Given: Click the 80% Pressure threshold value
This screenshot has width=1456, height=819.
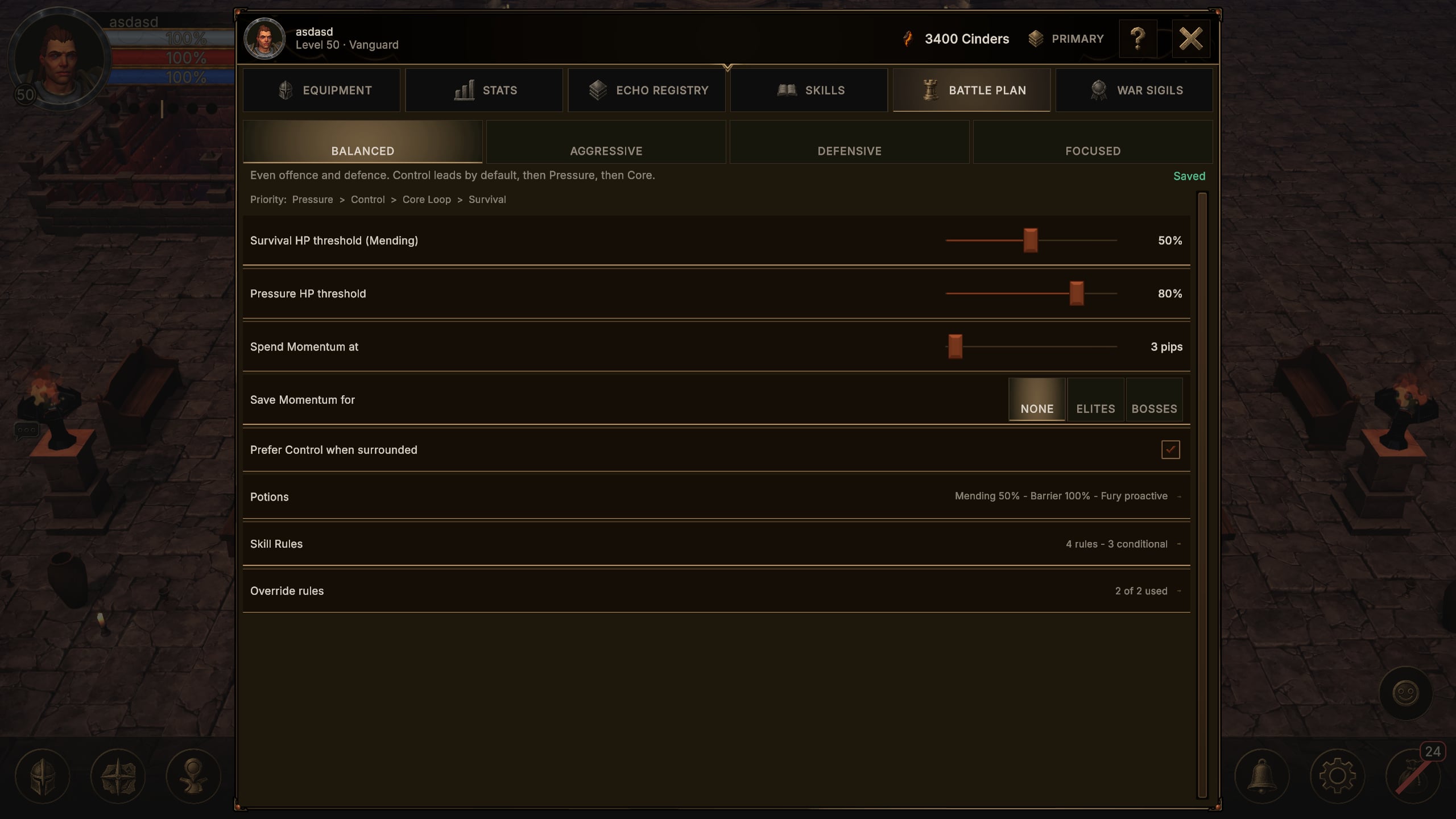Looking at the screenshot, I should (1170, 293).
